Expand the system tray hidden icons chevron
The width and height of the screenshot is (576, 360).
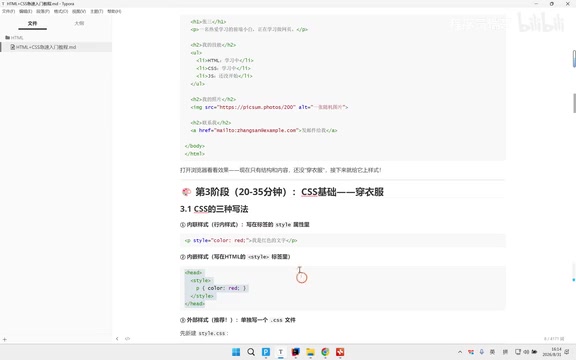460,352
